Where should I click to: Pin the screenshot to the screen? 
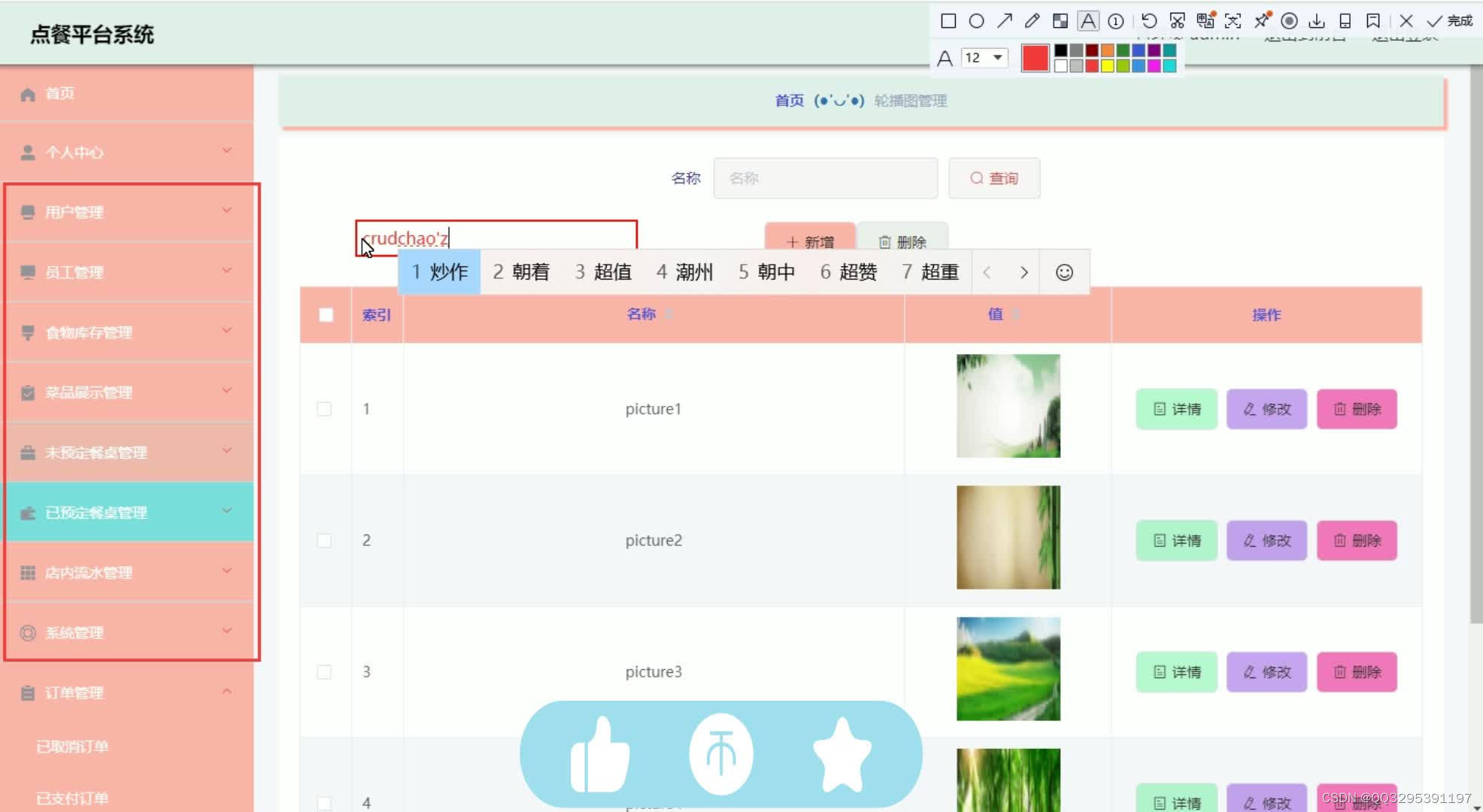(1262, 21)
